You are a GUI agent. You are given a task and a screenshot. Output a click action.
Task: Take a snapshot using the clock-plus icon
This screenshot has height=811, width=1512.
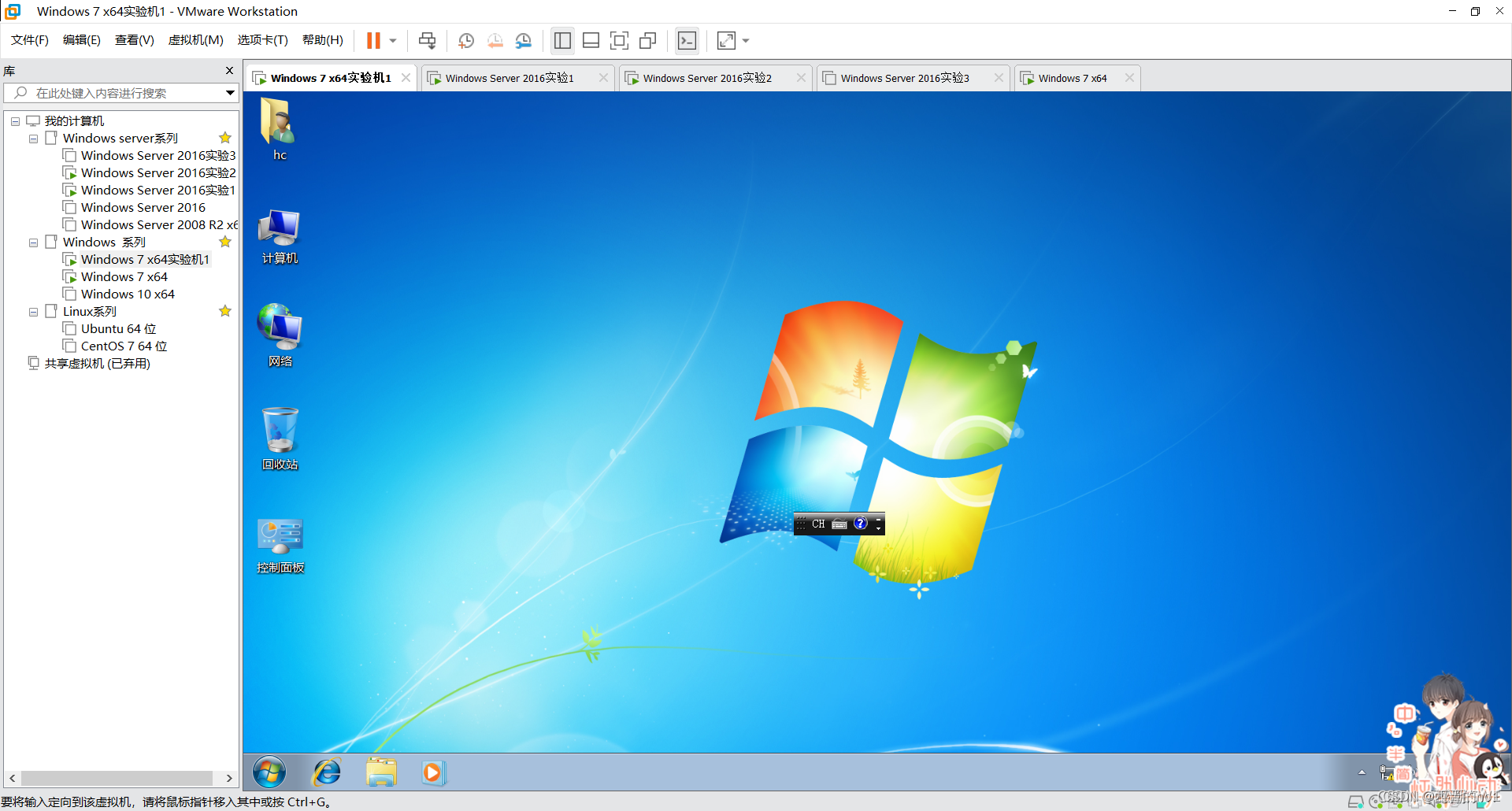(x=466, y=40)
